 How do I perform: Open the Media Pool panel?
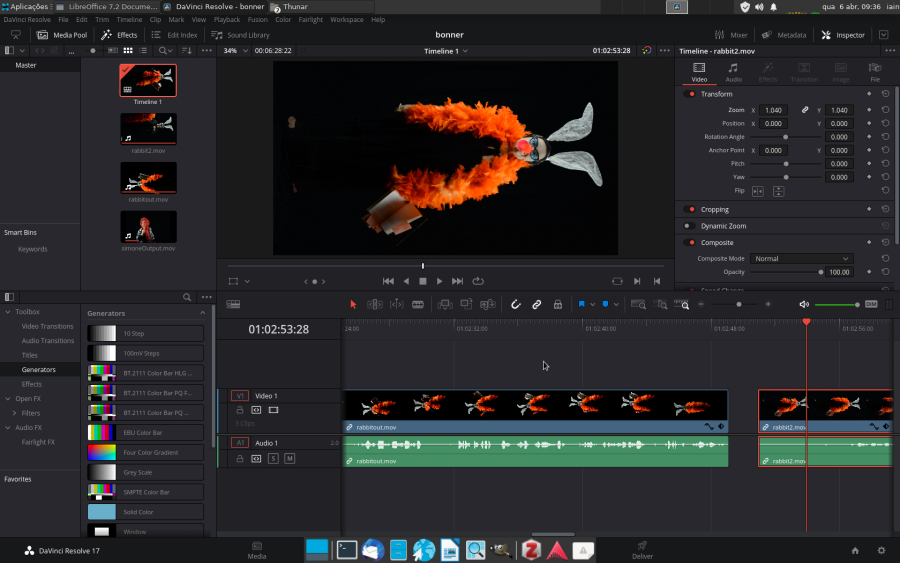pos(62,35)
